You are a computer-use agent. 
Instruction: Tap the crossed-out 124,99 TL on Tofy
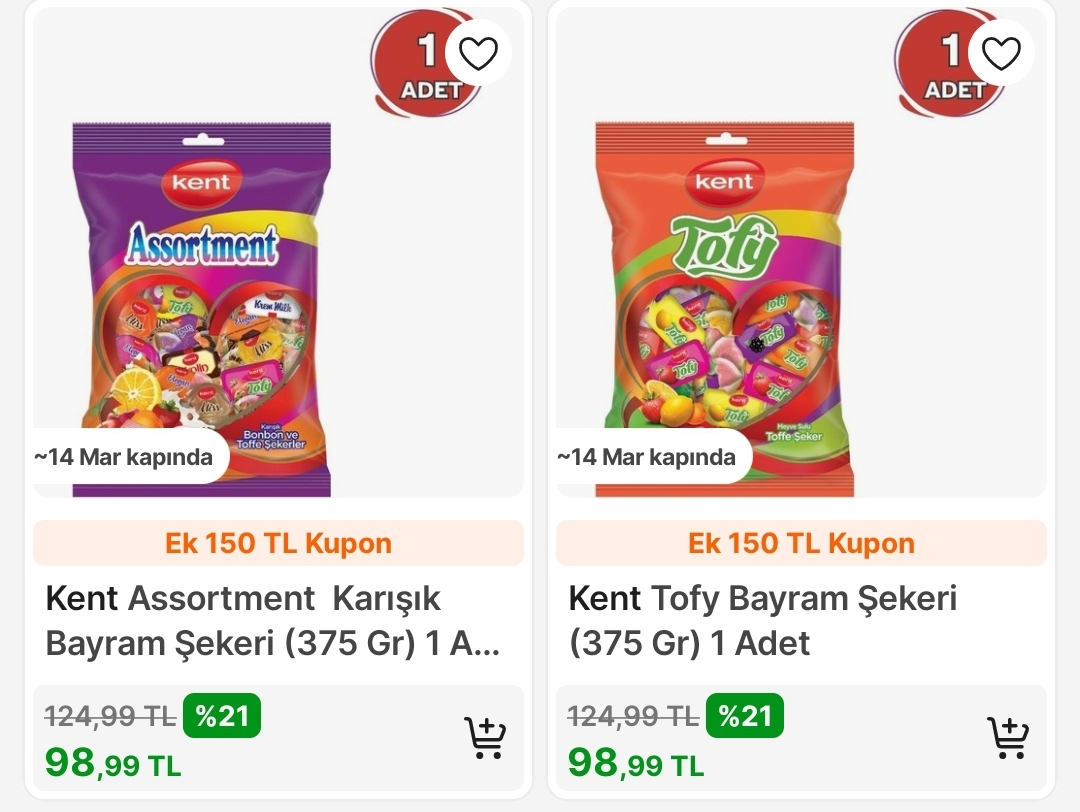(x=633, y=717)
